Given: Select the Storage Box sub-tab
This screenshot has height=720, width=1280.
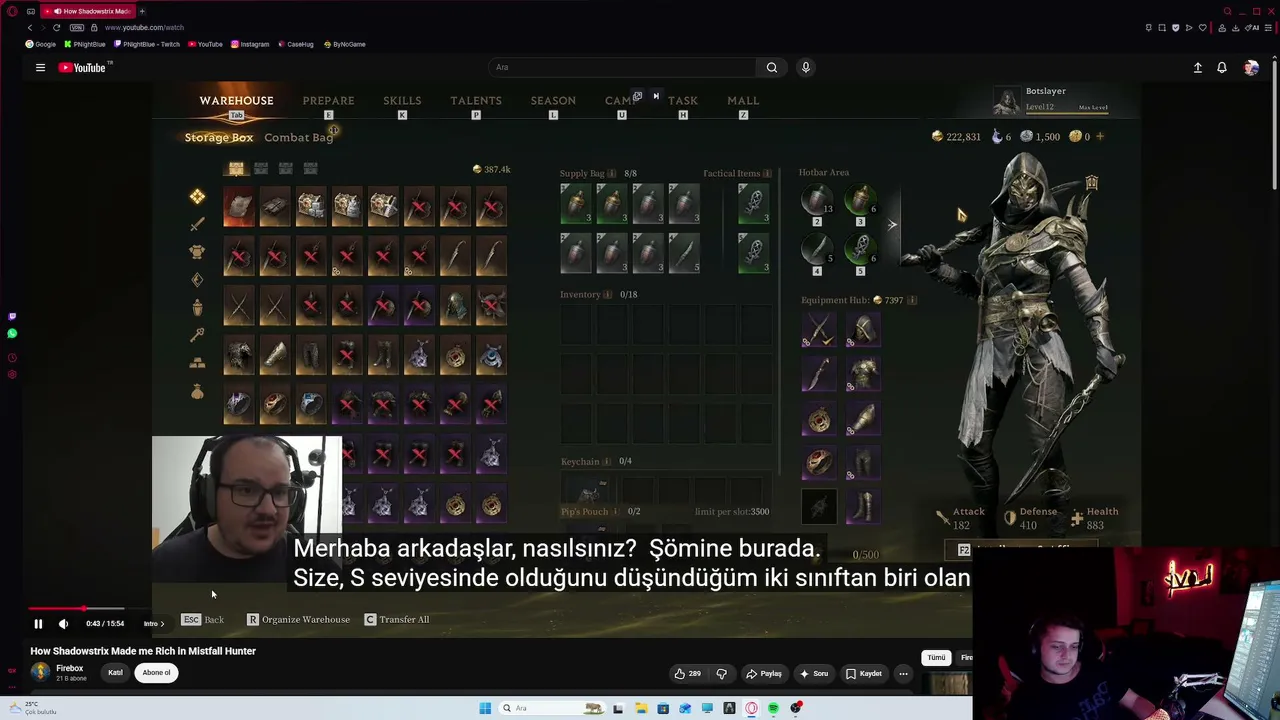Looking at the screenshot, I should pyautogui.click(x=218, y=138).
